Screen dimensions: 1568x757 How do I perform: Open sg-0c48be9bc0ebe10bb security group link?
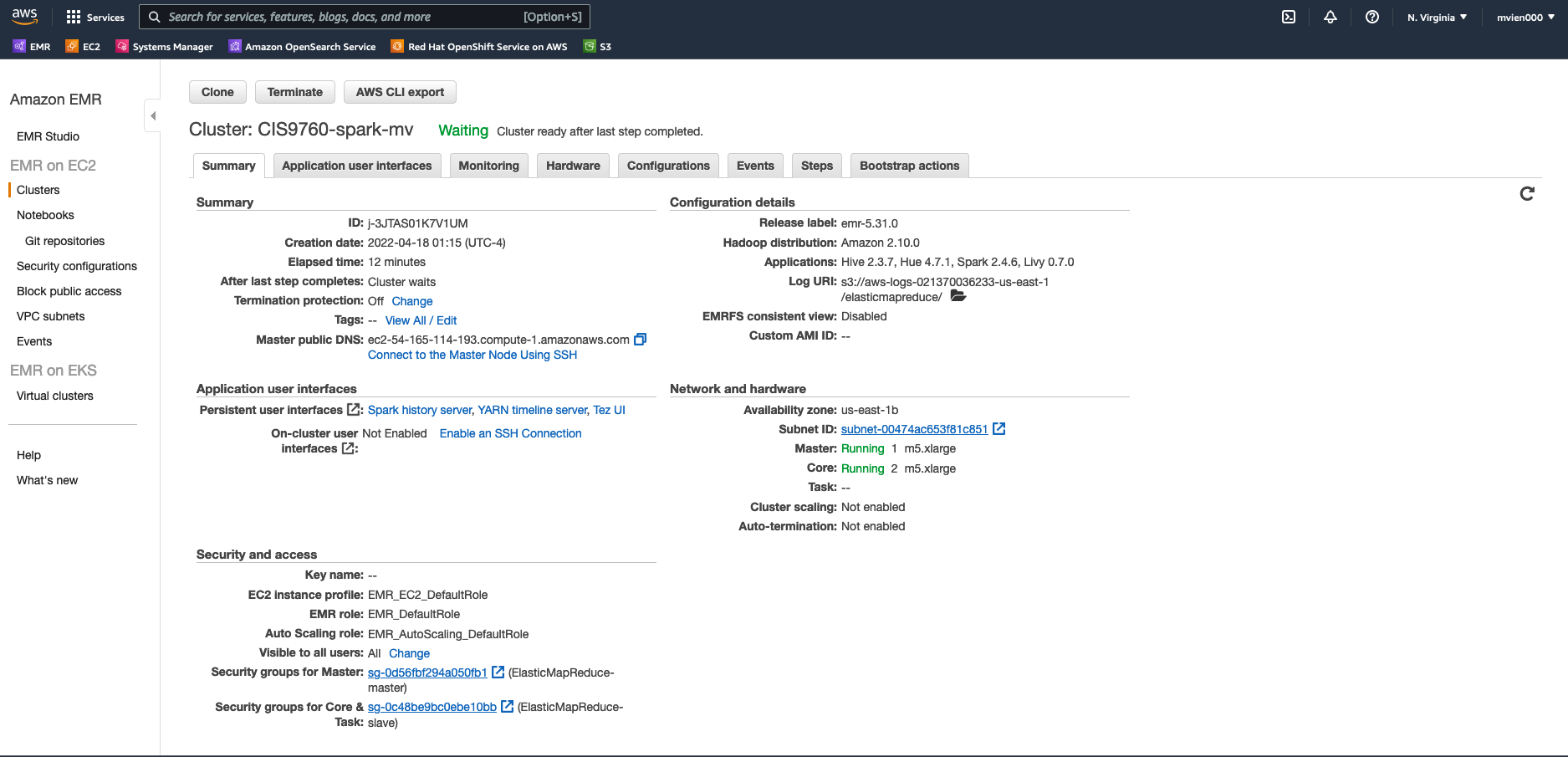432,707
